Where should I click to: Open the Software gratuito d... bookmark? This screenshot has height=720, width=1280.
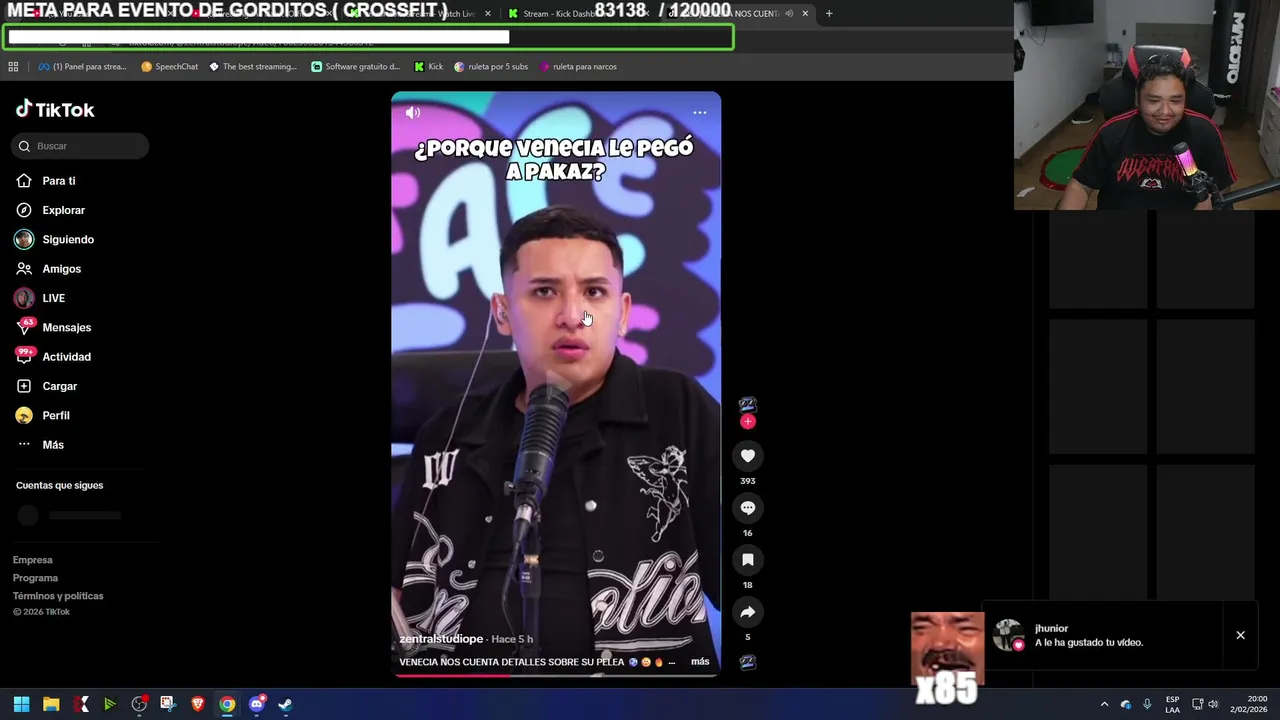tap(356, 67)
